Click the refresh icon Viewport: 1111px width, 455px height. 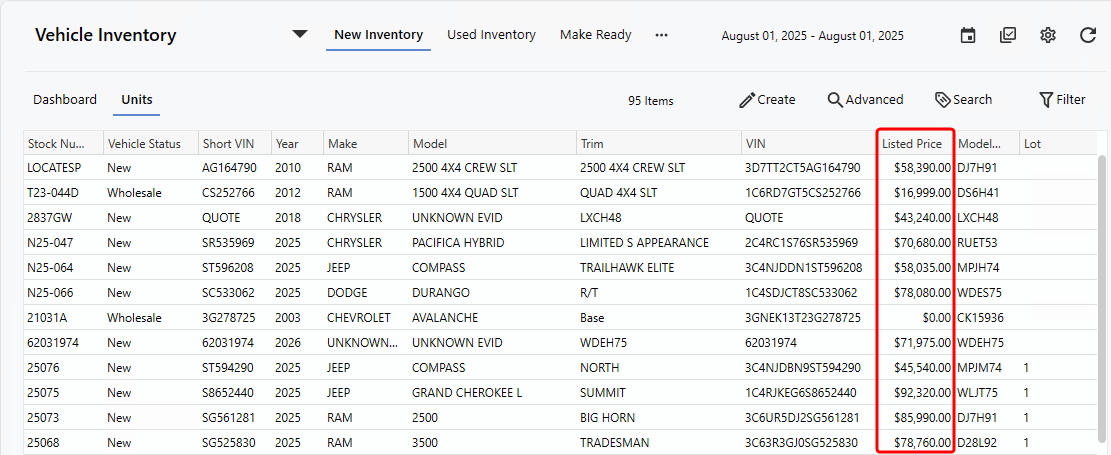pyautogui.click(x=1088, y=36)
